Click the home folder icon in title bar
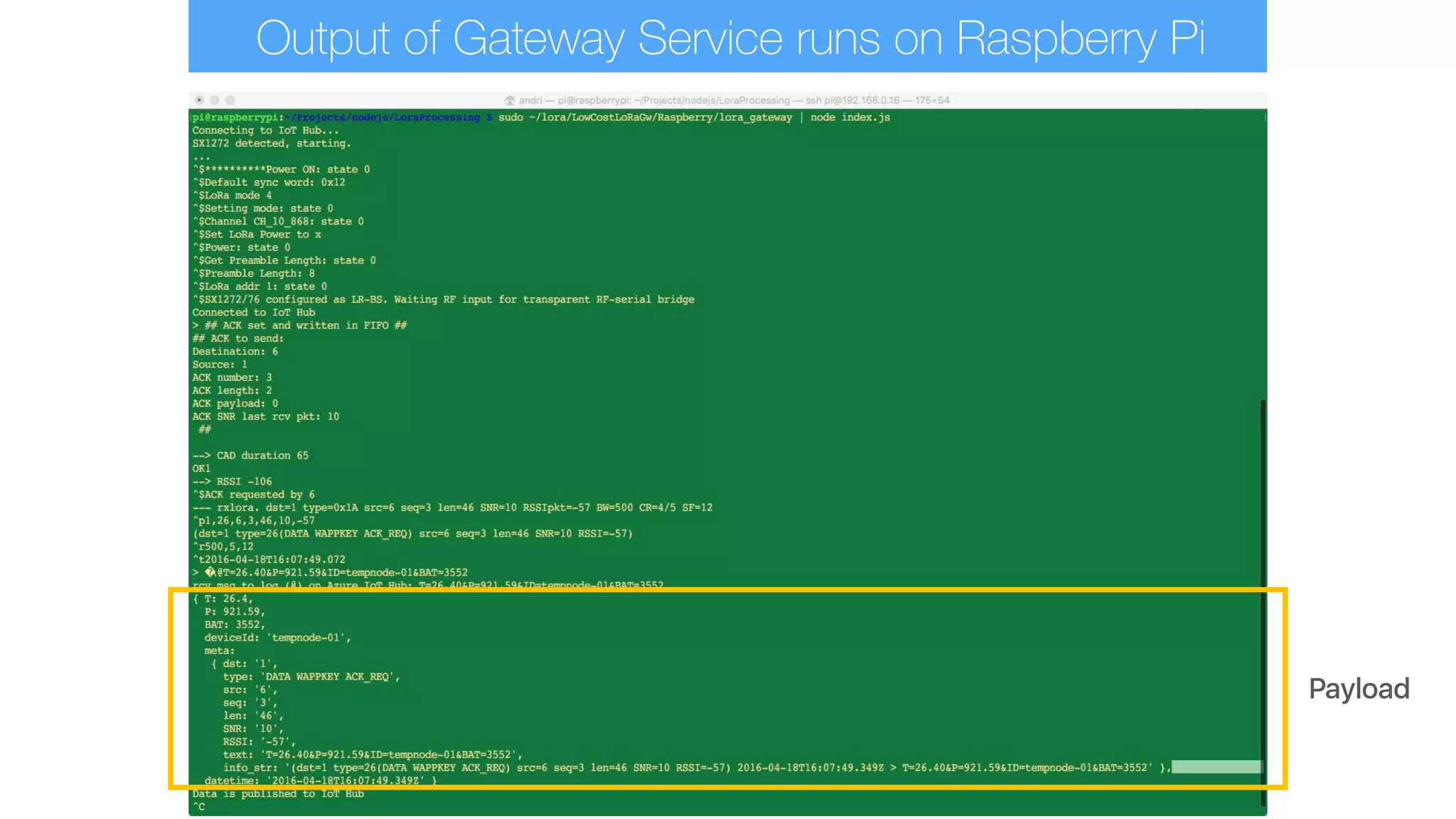 [x=509, y=100]
